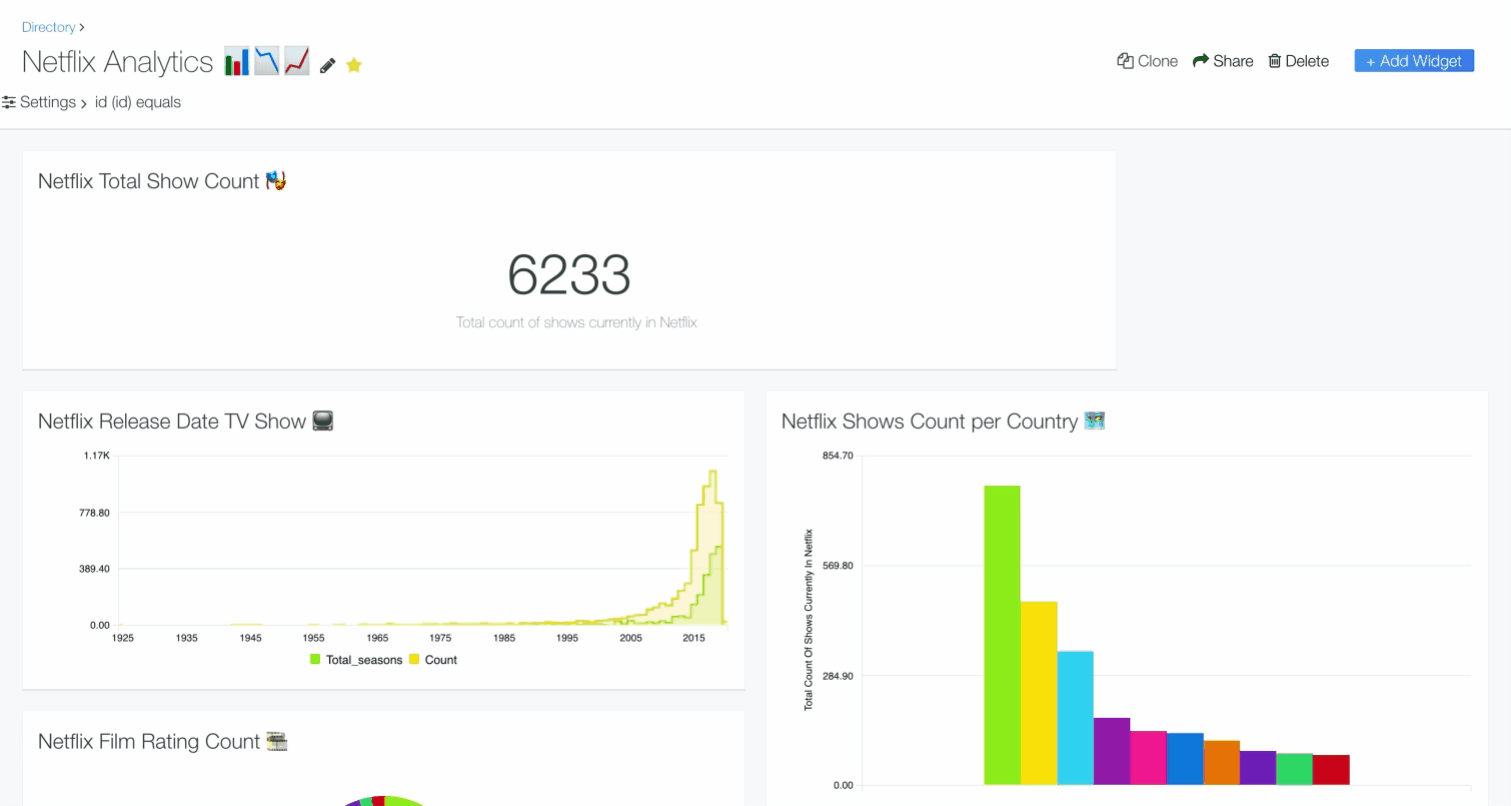This screenshot has height=806, width=1511.
Task: Click the 'id (id) equals' filter
Action: click(x=138, y=102)
